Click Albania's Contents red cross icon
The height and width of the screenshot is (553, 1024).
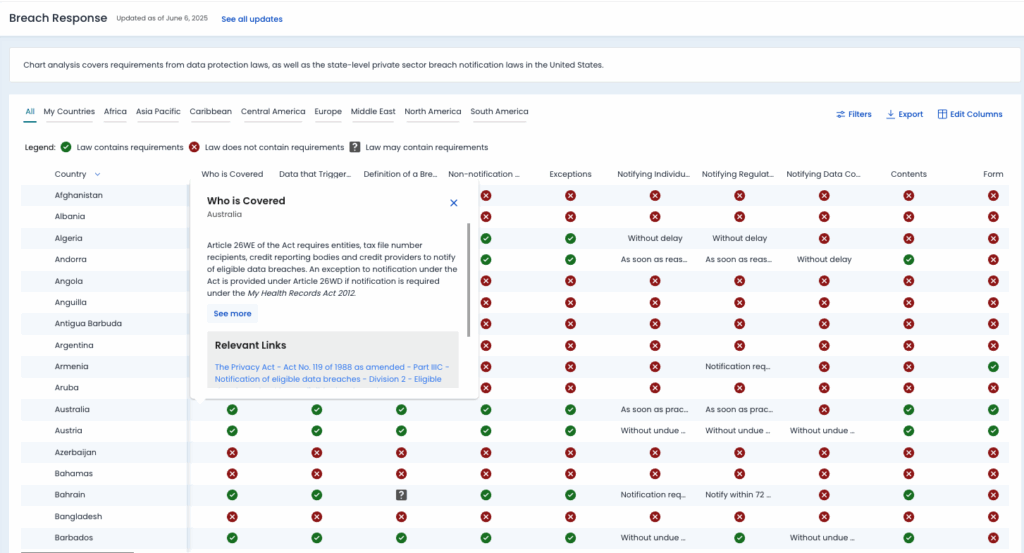(x=908, y=217)
